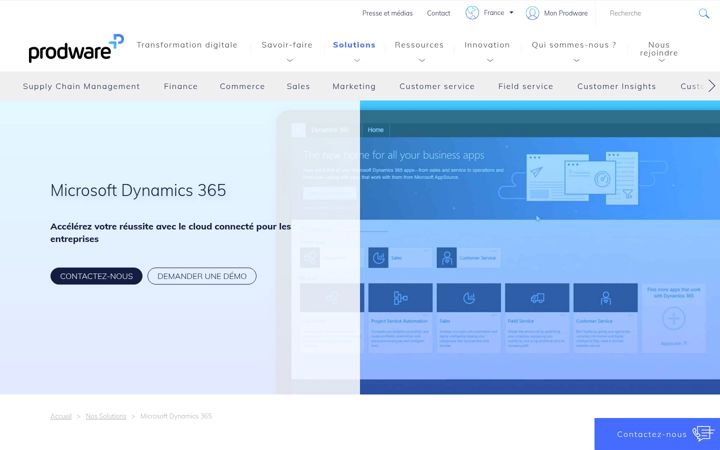Click the Prodware logo
Screen dimensions: 720x450
(x=76, y=48)
